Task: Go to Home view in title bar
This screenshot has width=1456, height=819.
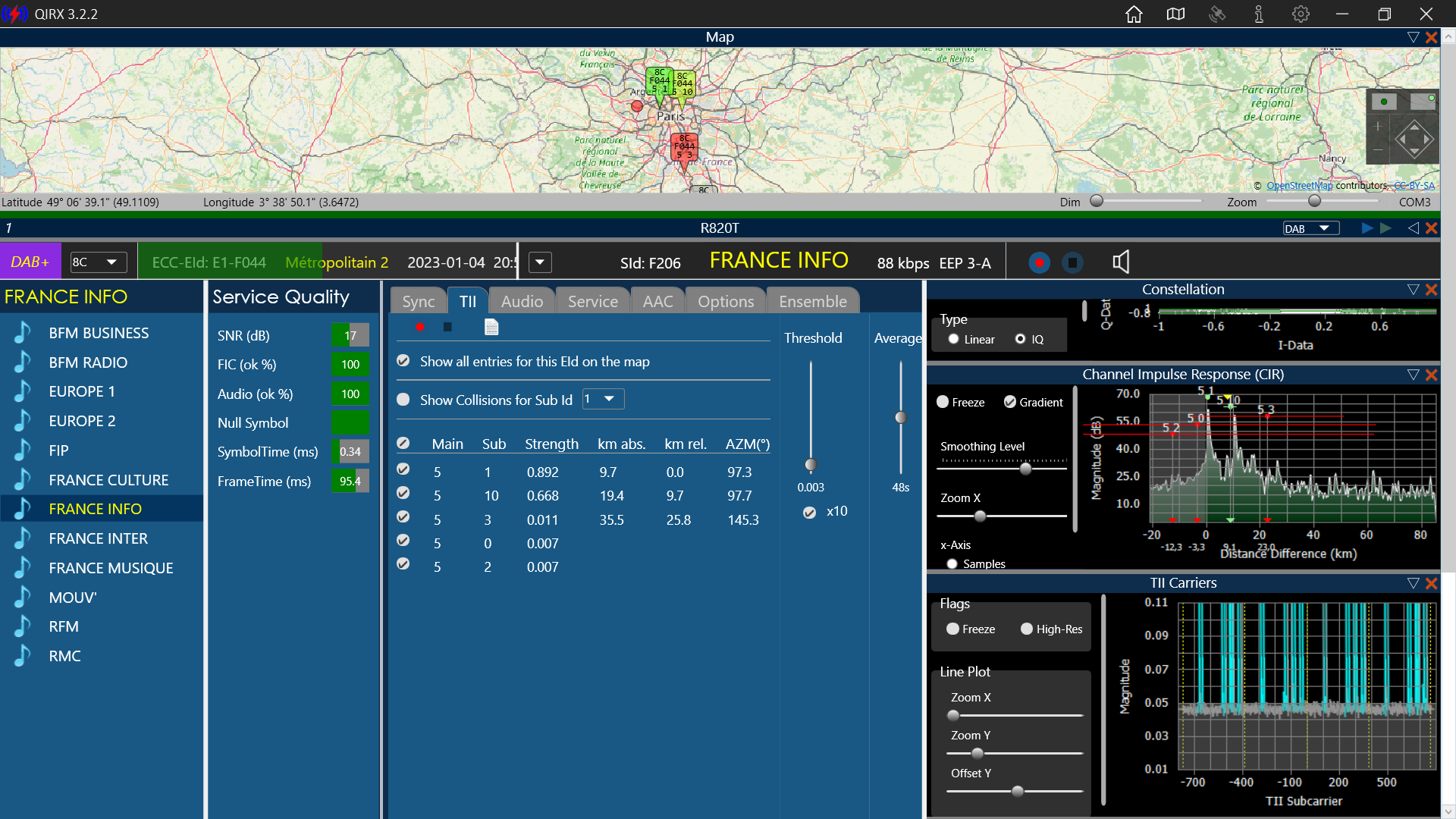Action: click(1134, 14)
